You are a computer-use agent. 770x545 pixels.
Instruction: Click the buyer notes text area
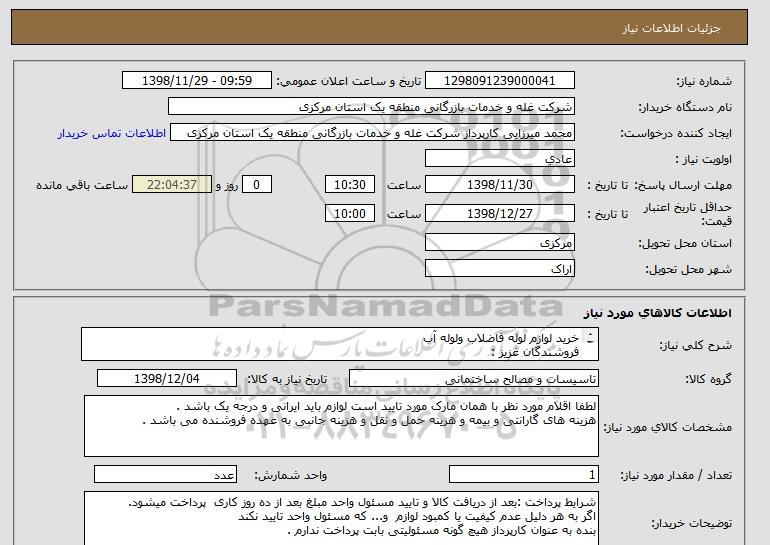[341, 518]
